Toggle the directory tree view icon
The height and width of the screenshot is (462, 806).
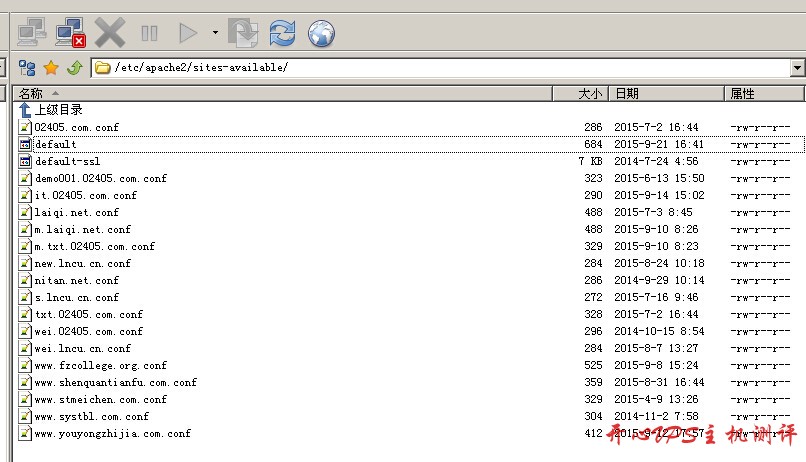pos(28,68)
